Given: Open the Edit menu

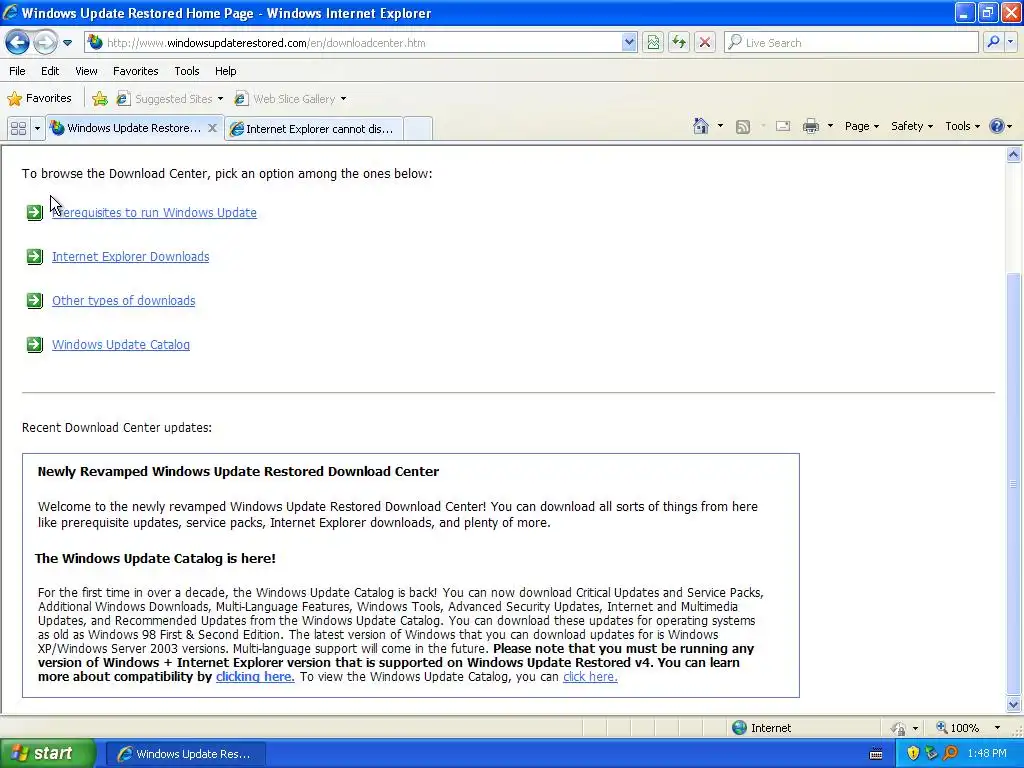Looking at the screenshot, I should tap(50, 71).
